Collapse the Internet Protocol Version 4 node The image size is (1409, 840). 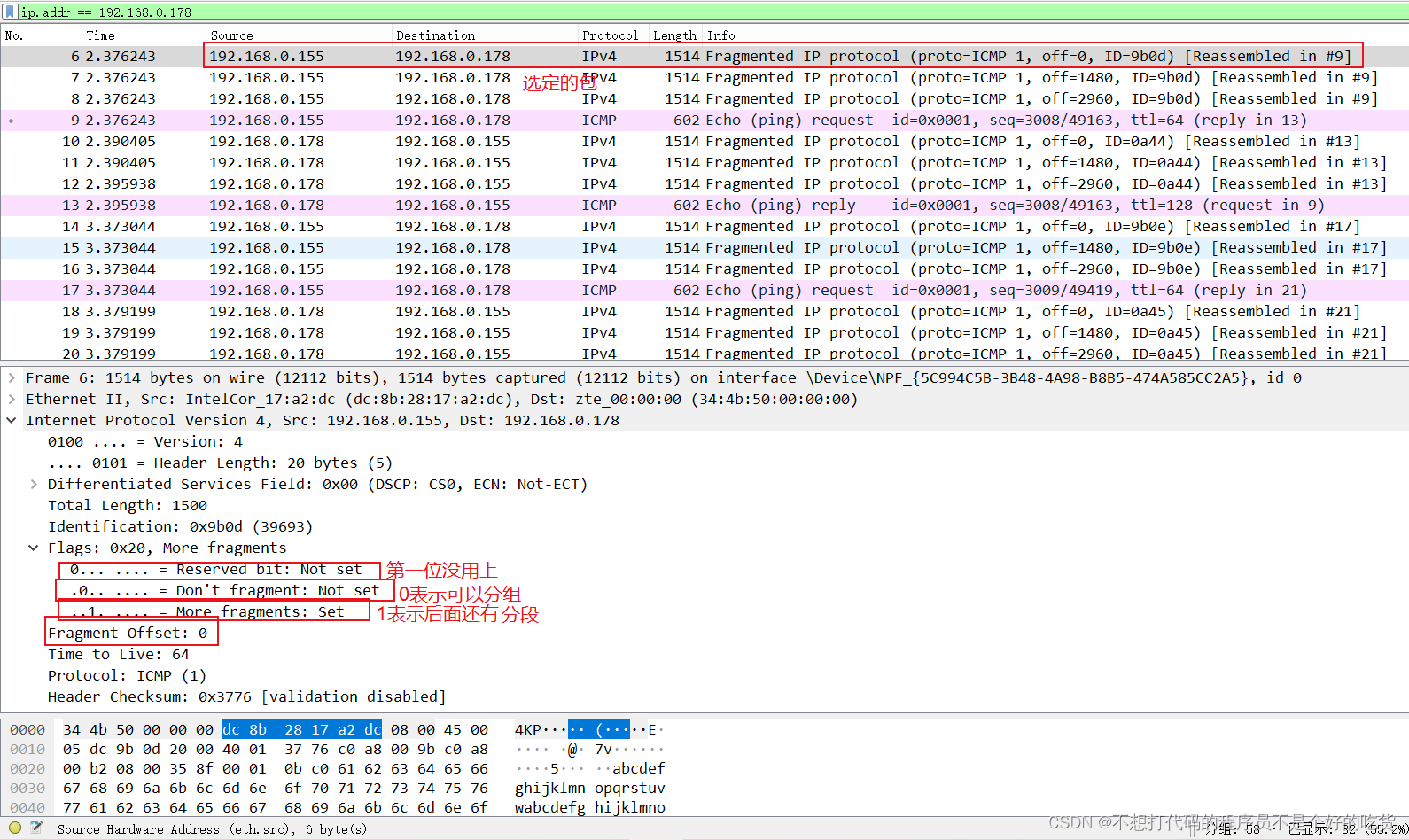(12, 420)
